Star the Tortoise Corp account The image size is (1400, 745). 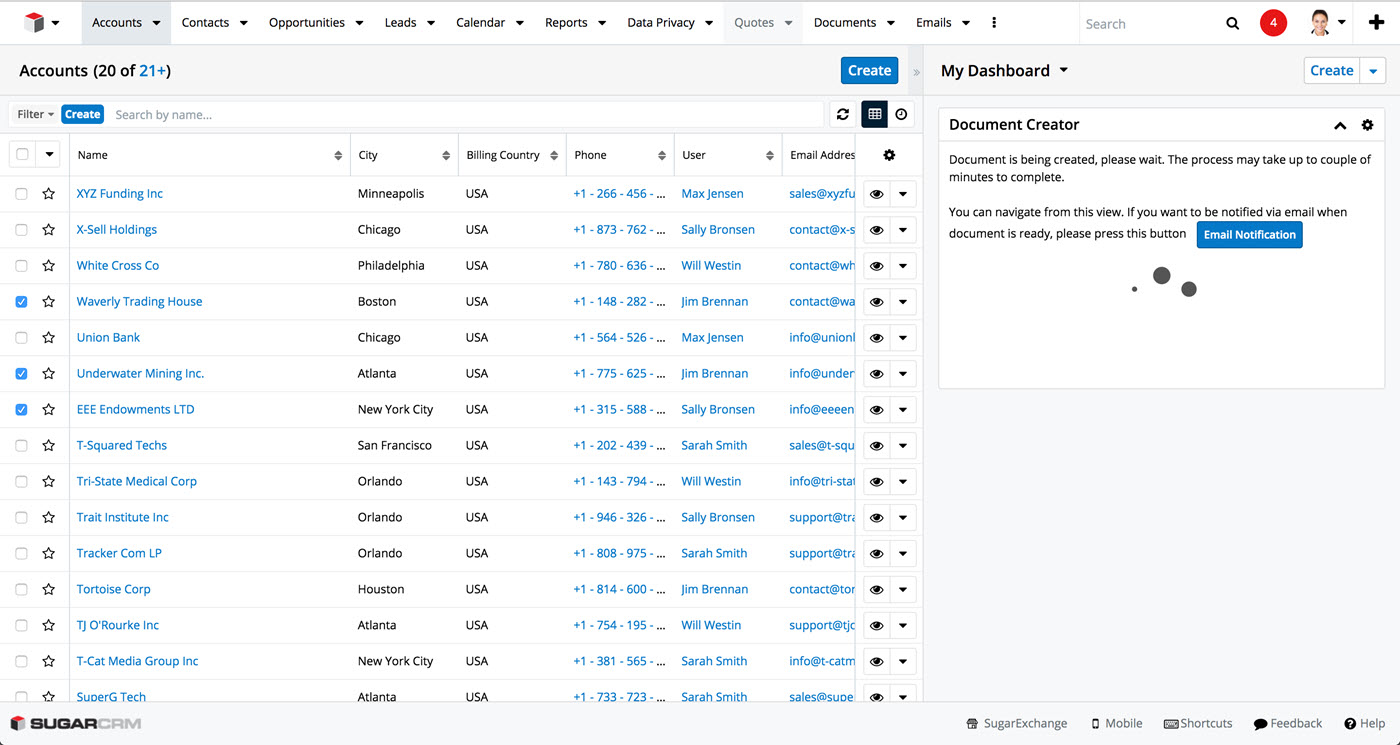[x=48, y=590]
